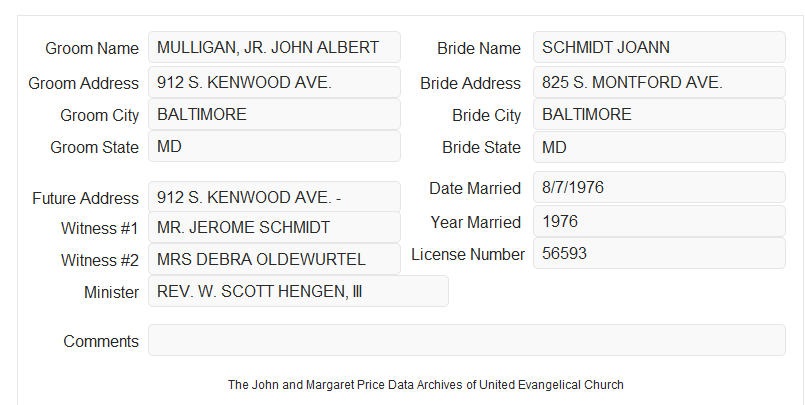805x405 pixels.
Task: Click the License Number field
Action: coord(659,253)
